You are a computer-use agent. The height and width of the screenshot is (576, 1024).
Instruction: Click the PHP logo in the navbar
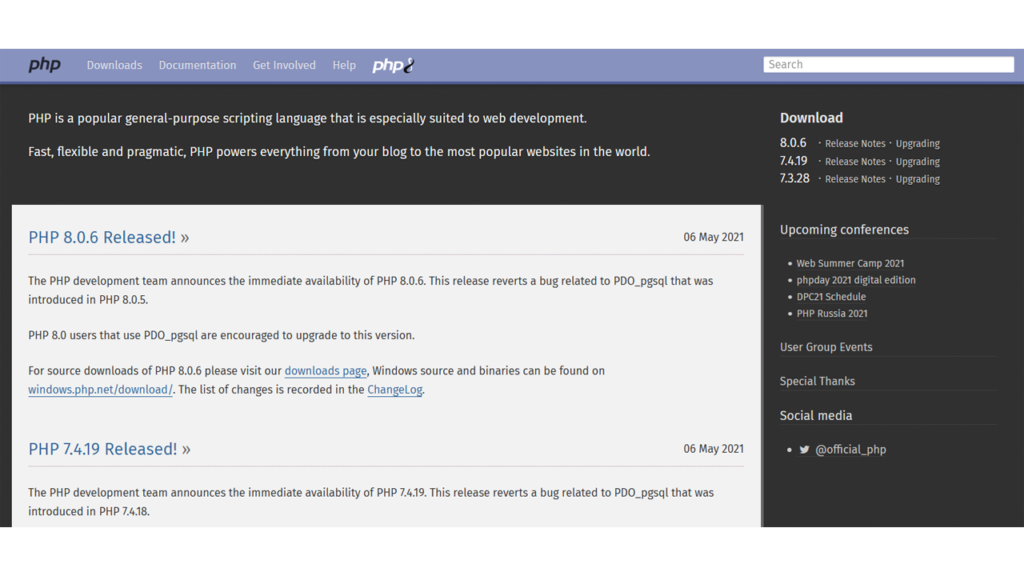coord(44,65)
